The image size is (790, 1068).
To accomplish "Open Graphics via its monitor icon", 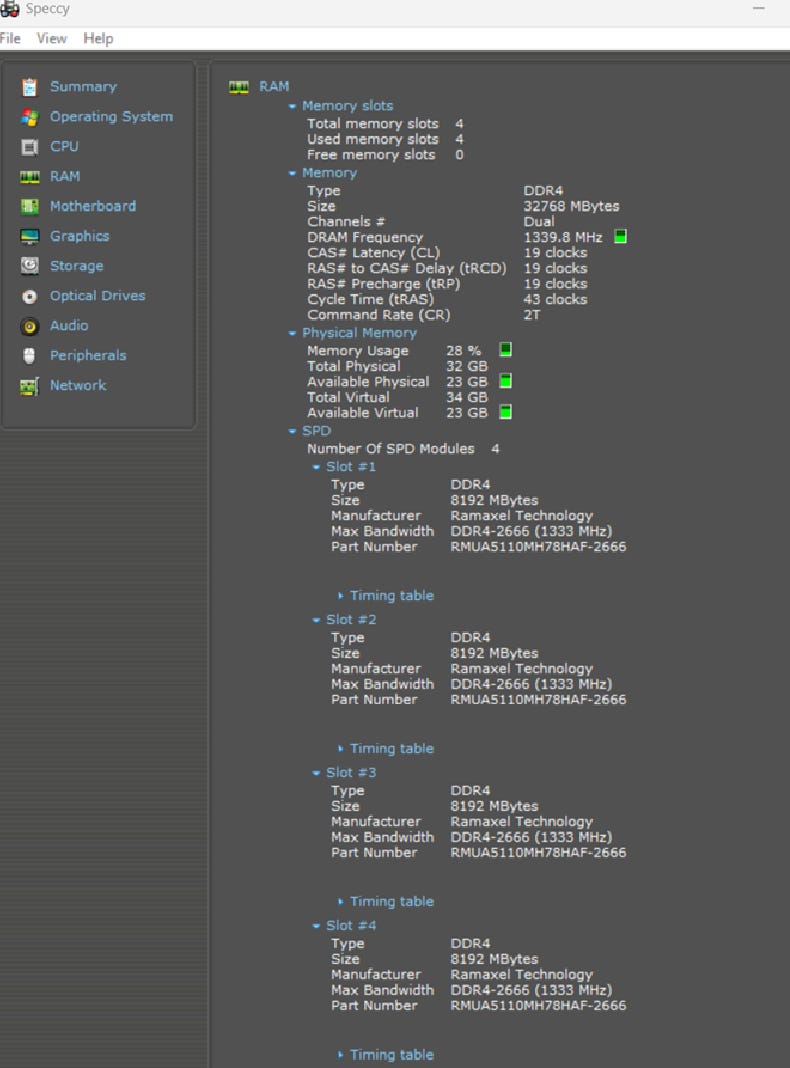I will [30, 236].
